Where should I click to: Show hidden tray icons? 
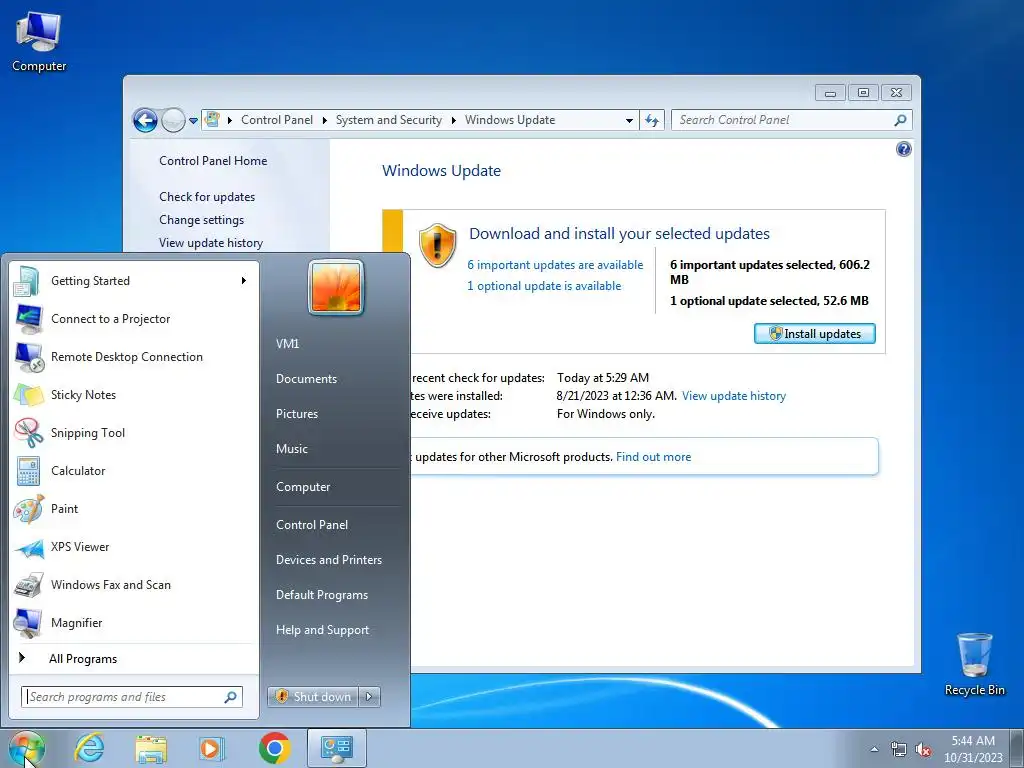874,749
